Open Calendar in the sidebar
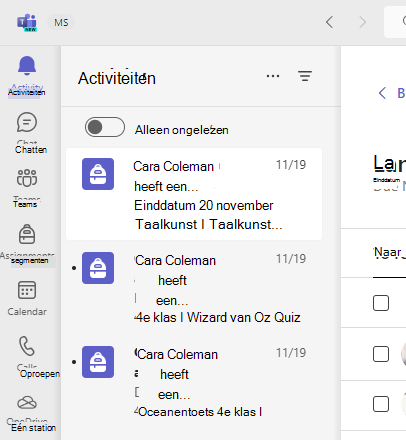Screen dimensions: 406x440 [x=27, y=298]
